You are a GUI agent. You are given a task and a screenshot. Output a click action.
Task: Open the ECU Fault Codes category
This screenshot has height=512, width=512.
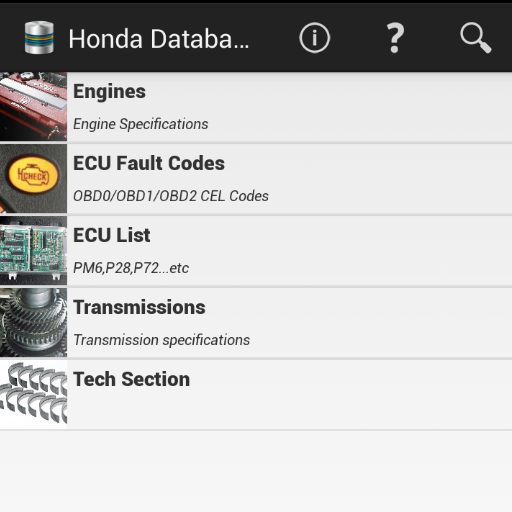(x=256, y=179)
